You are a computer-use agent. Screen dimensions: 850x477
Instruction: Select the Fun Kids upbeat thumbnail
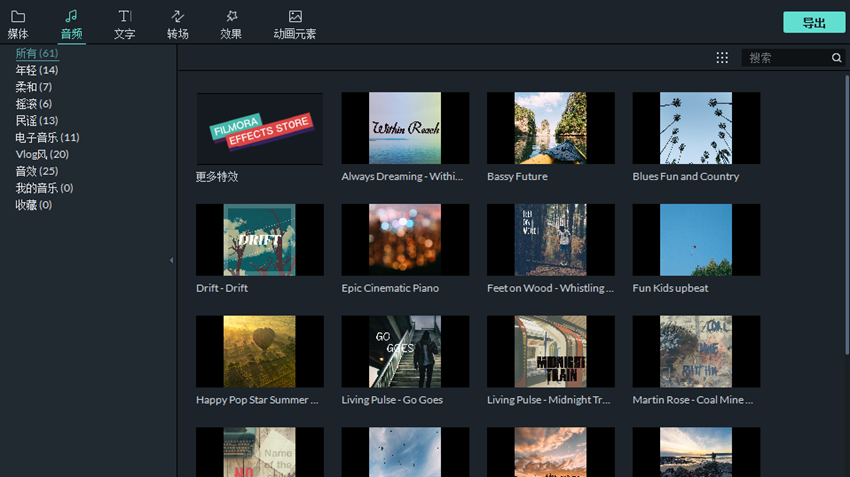pos(696,240)
